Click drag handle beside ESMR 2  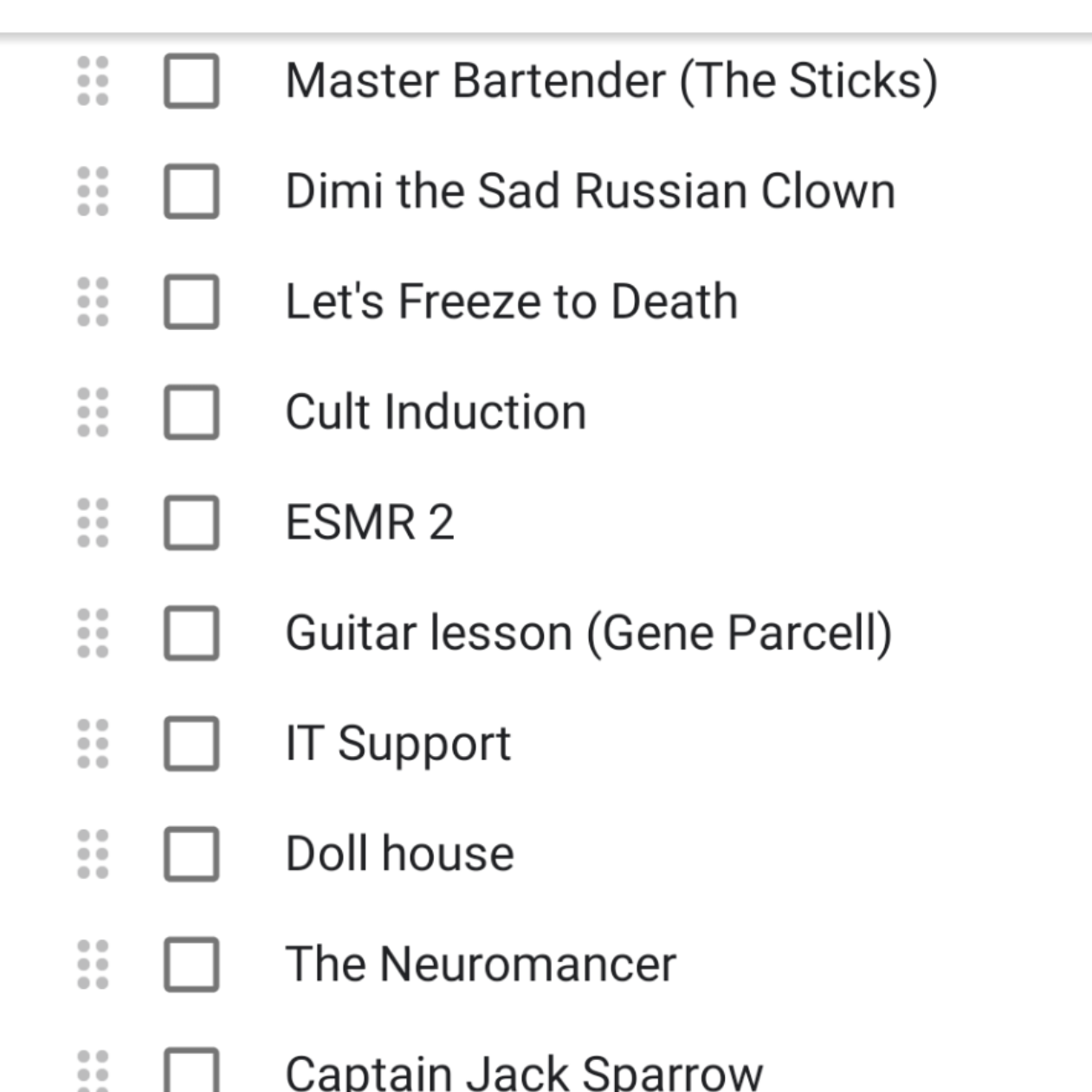coord(93,523)
